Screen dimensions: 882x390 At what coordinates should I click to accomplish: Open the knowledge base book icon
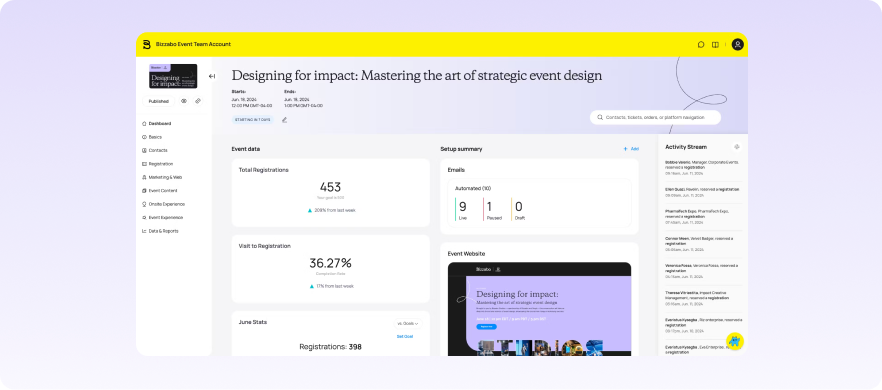tap(716, 44)
